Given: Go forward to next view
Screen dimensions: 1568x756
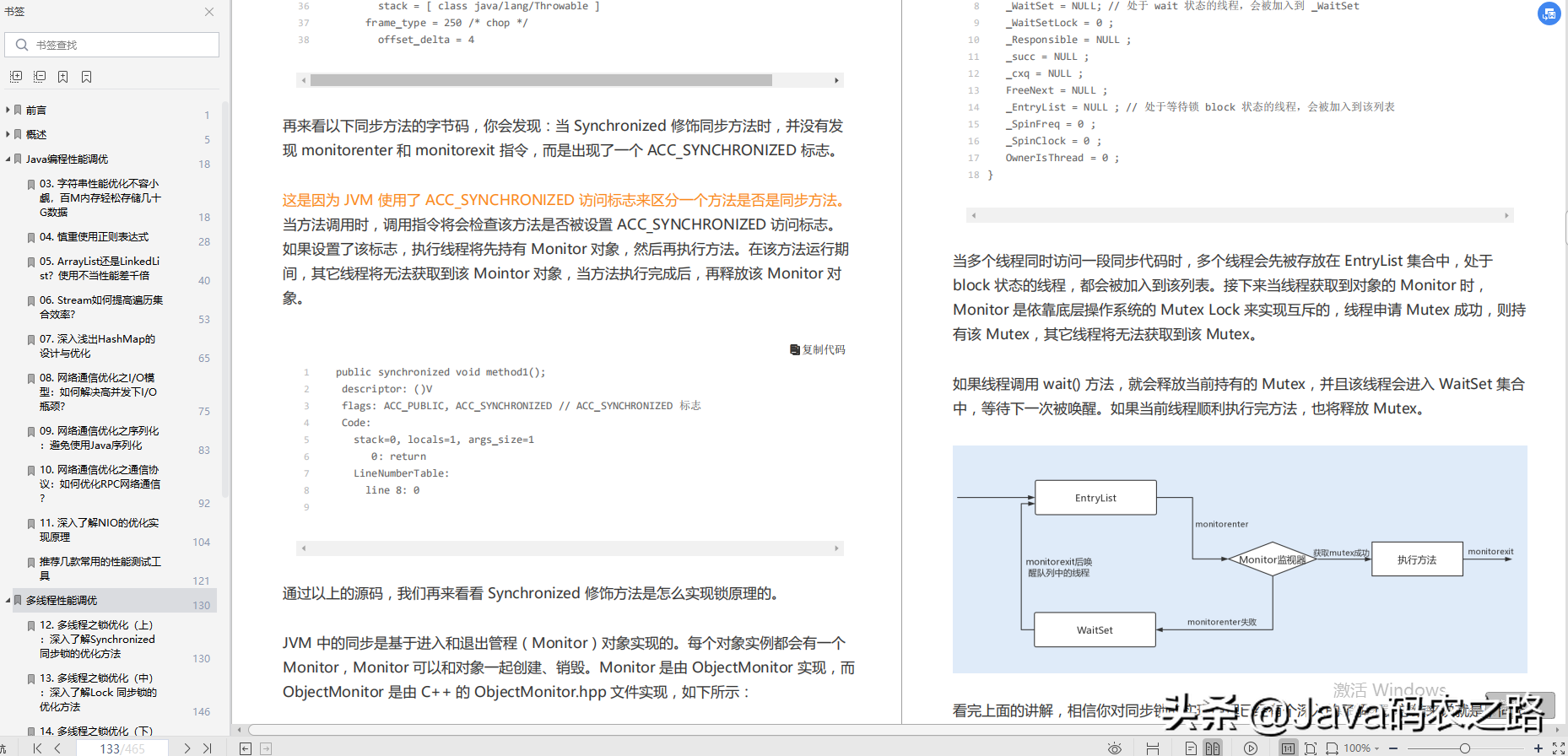Looking at the screenshot, I should tap(266, 748).
